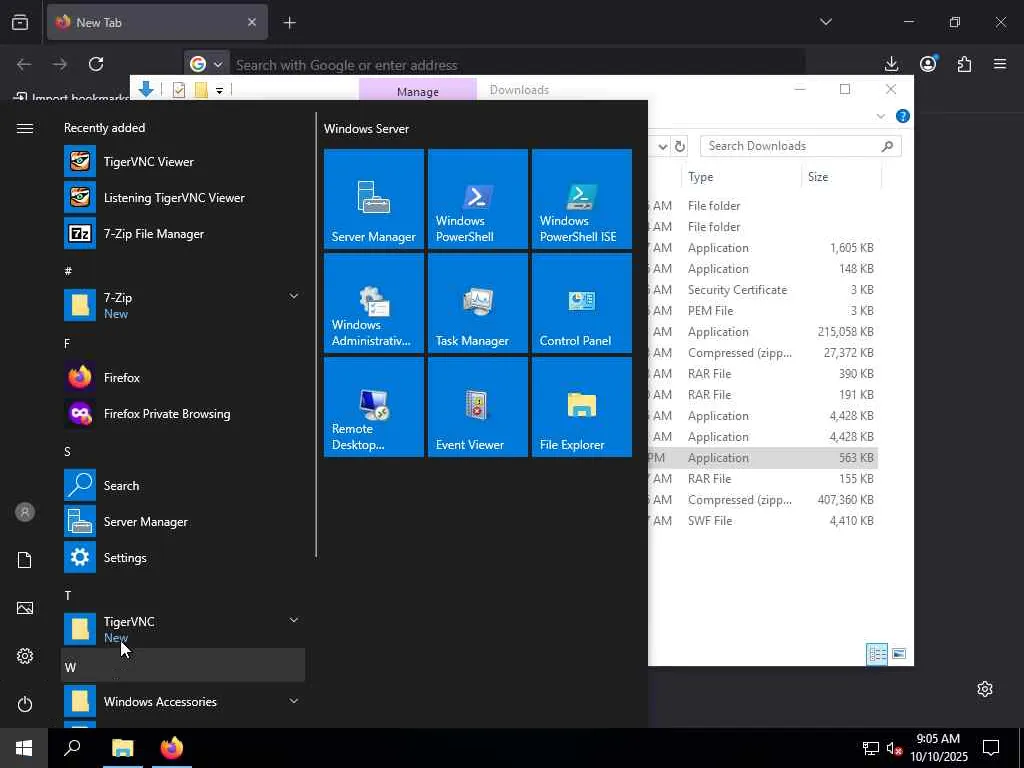The image size is (1024, 768).
Task: Open TigerVNC Viewer from Recently added
Action: [x=183, y=161]
